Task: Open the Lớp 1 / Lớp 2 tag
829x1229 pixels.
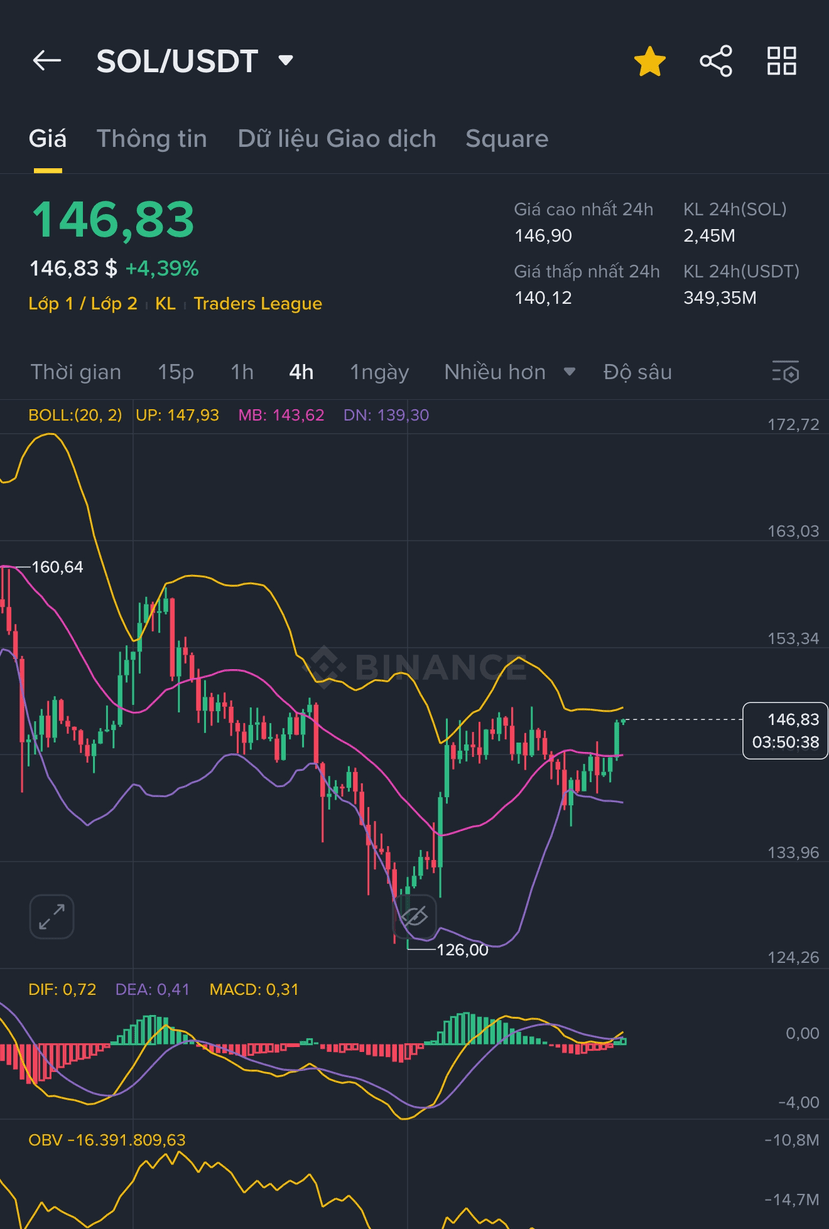Action: [x=83, y=304]
